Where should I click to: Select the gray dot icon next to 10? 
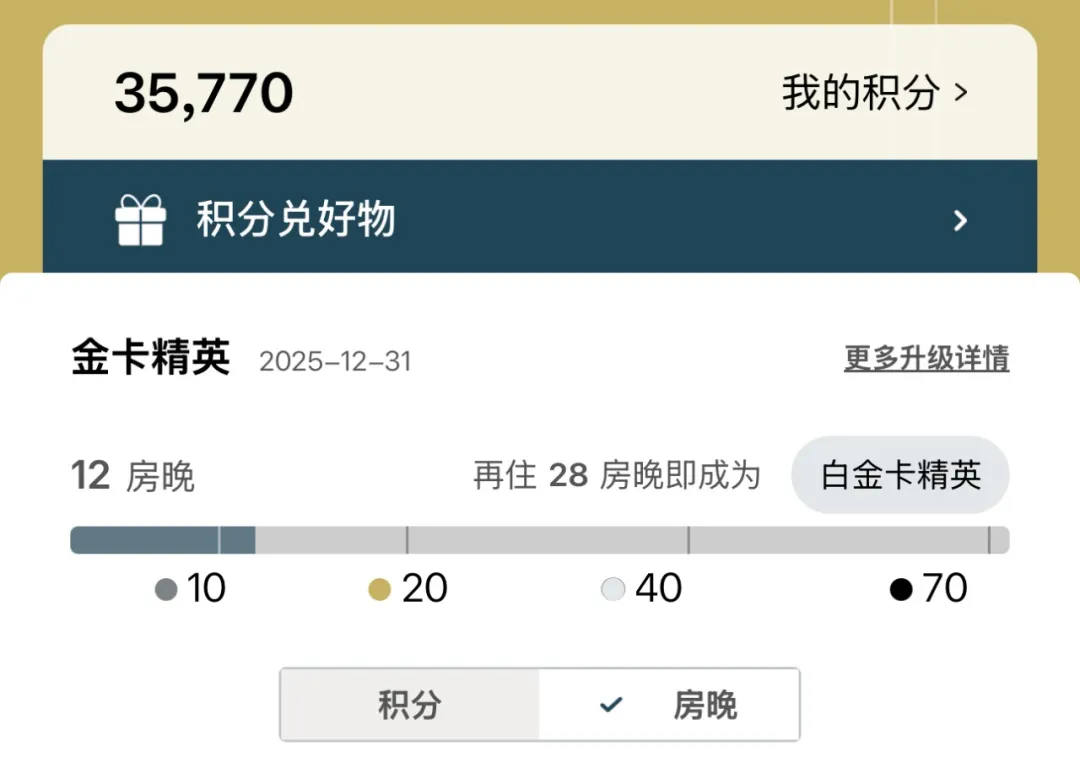pos(166,589)
